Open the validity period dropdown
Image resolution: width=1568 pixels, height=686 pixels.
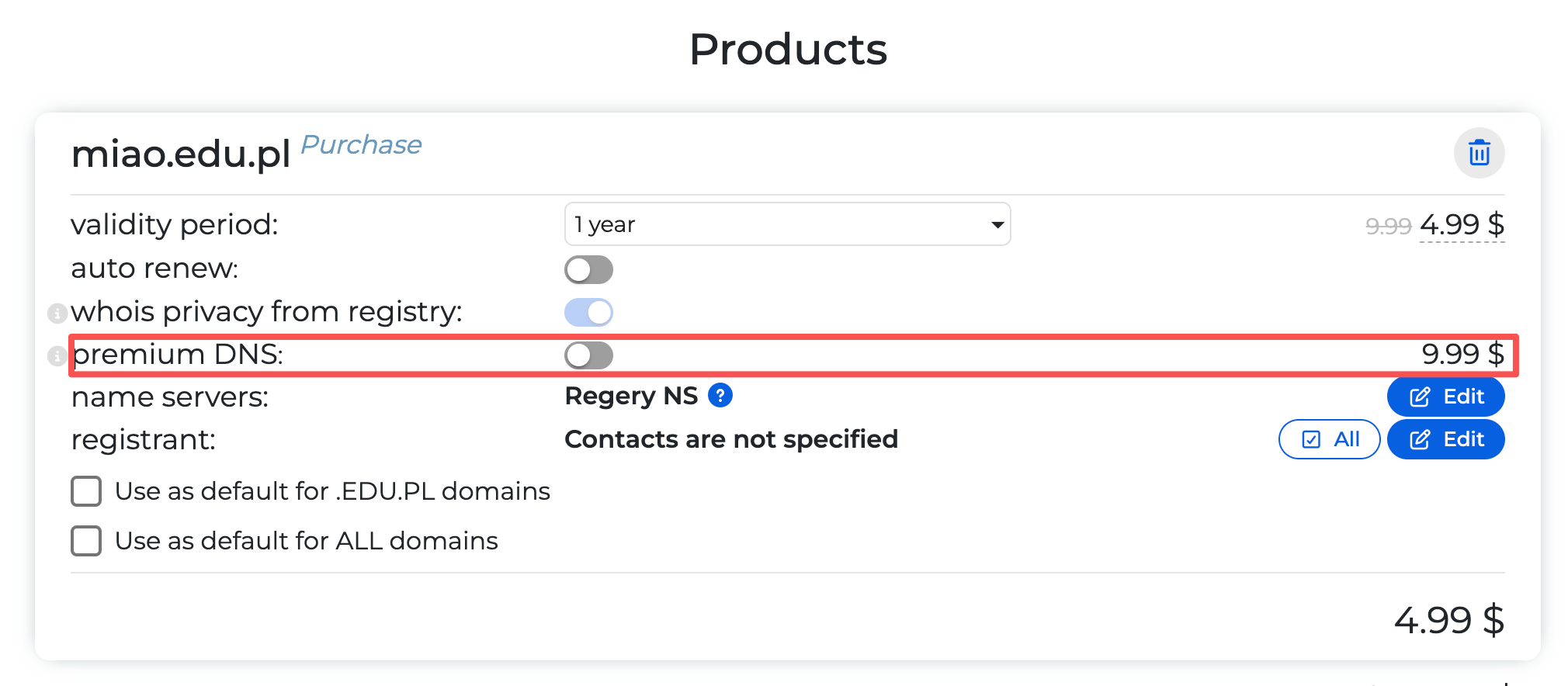click(787, 224)
